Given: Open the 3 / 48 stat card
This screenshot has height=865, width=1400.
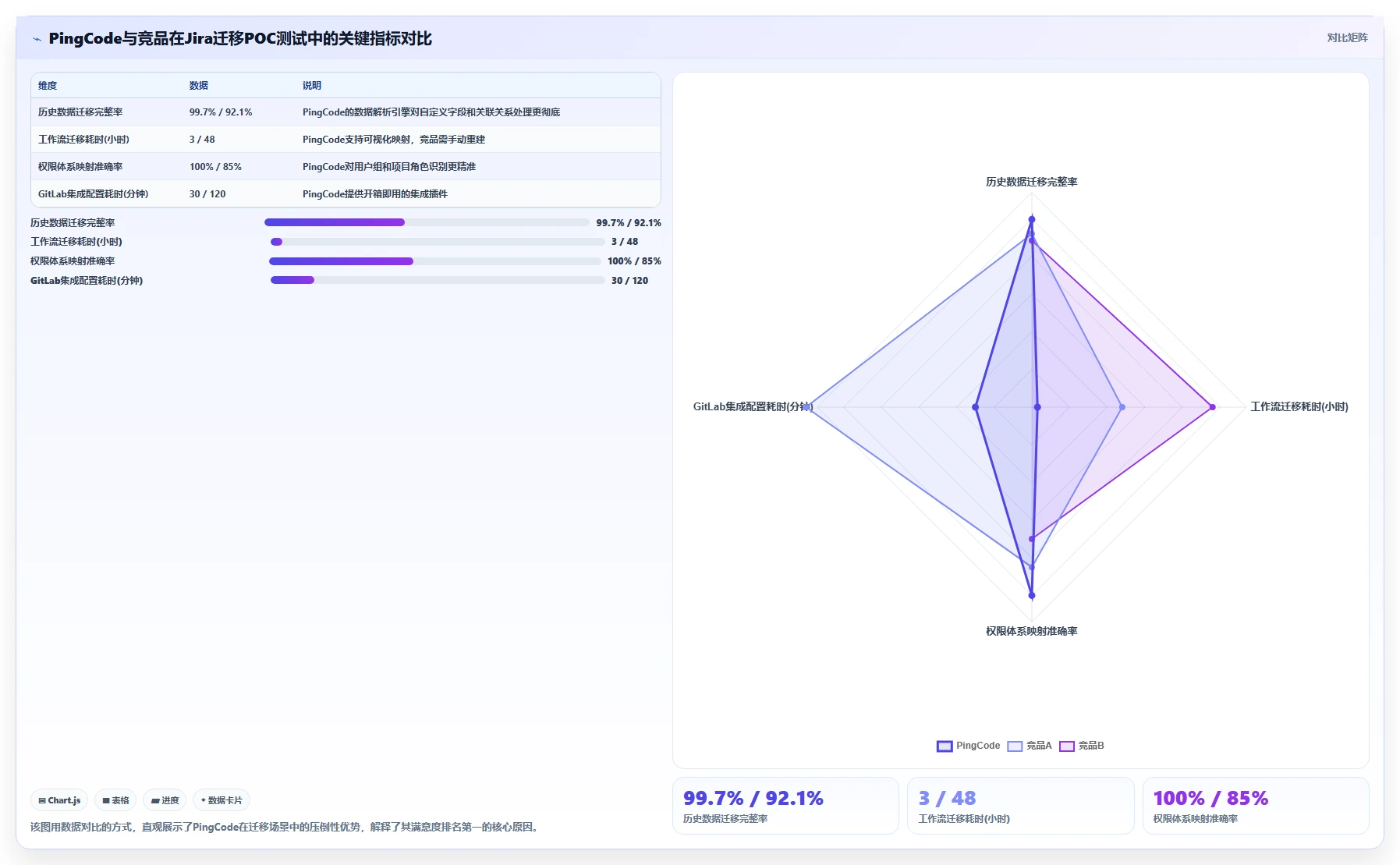Looking at the screenshot, I should click(1020, 806).
